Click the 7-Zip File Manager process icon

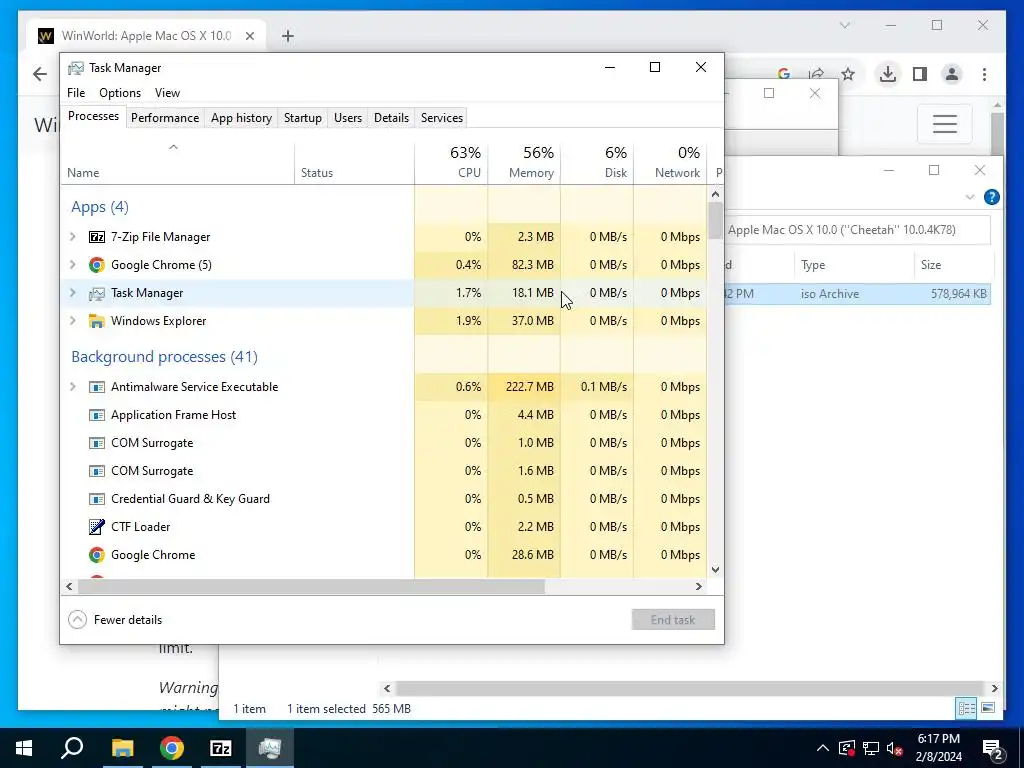[x=97, y=237]
